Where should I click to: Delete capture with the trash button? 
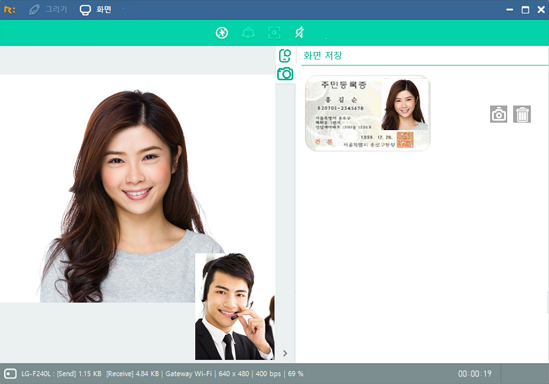[x=522, y=114]
